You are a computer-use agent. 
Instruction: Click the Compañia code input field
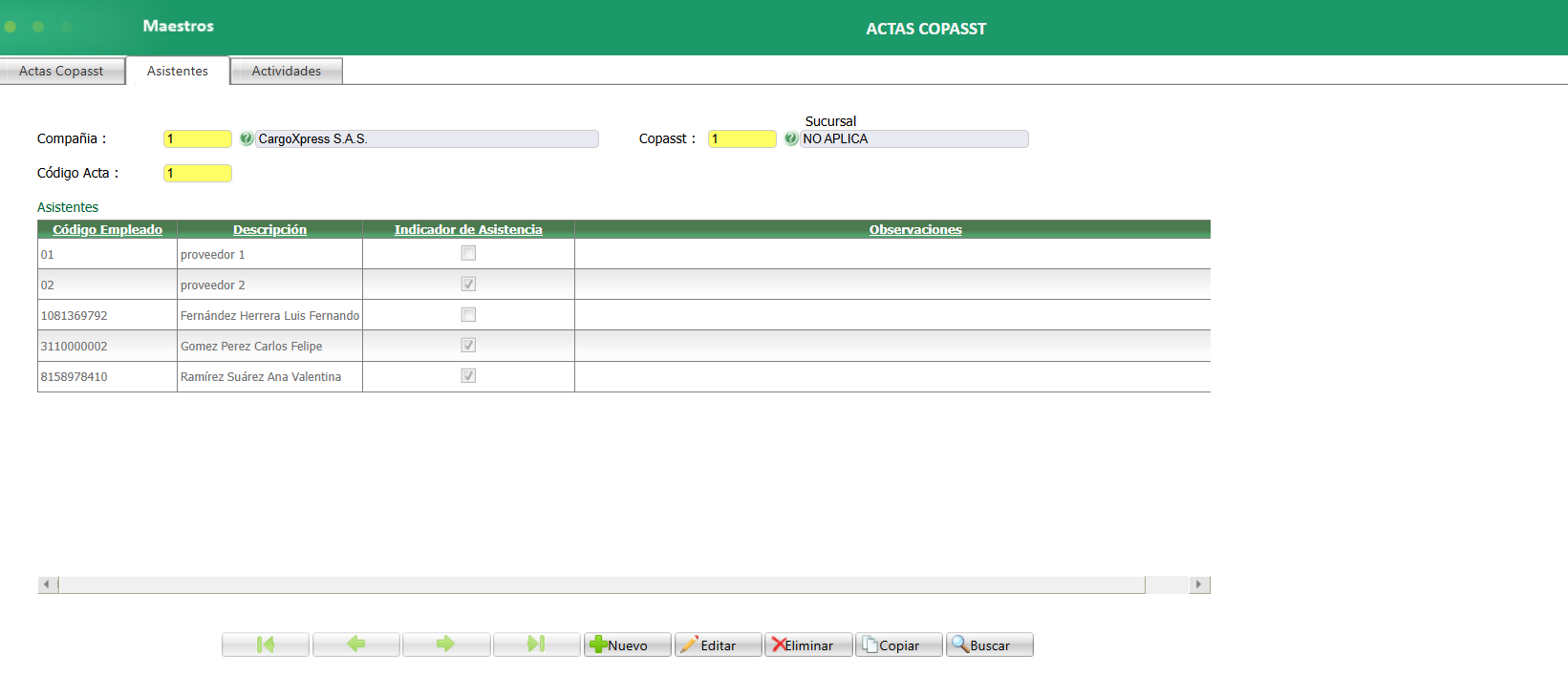tap(198, 138)
